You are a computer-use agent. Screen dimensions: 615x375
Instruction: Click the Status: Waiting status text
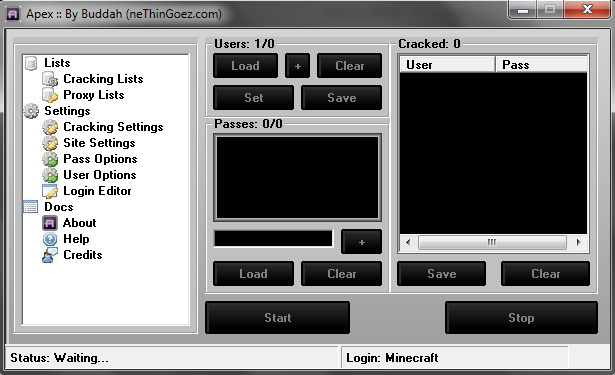(59, 358)
